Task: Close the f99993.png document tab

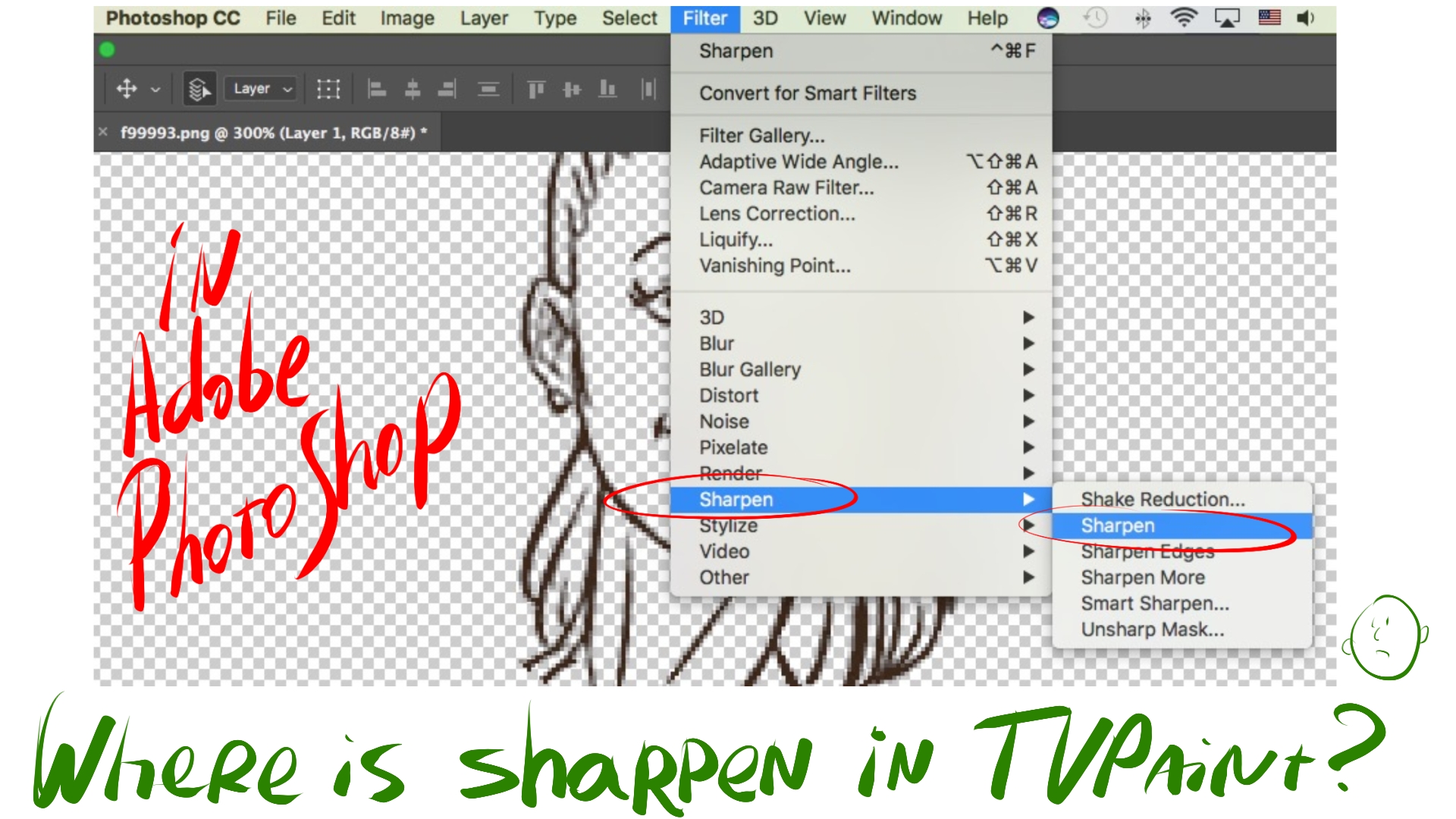Action: (x=103, y=132)
